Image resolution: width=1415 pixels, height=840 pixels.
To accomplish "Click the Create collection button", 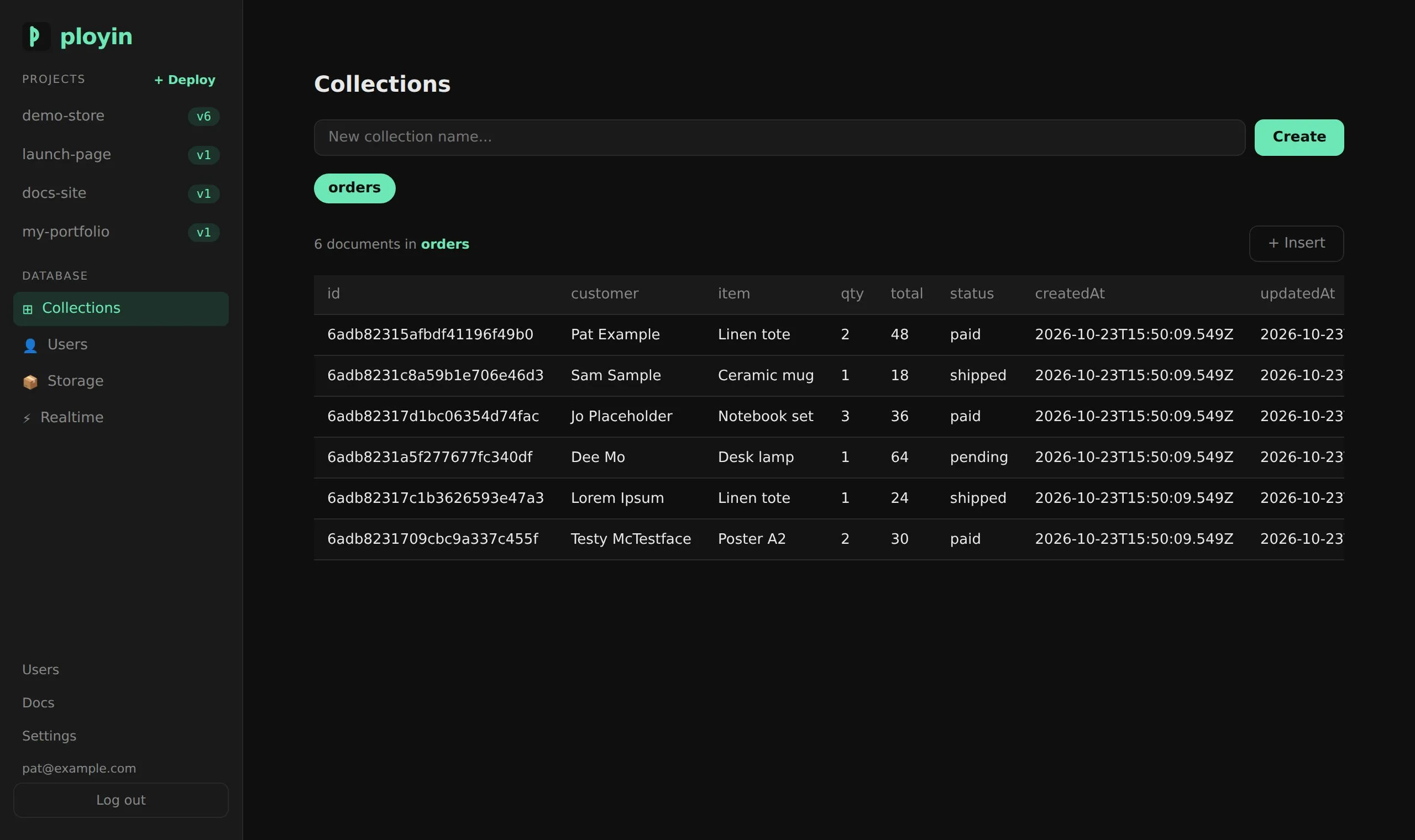I will click(x=1299, y=138).
